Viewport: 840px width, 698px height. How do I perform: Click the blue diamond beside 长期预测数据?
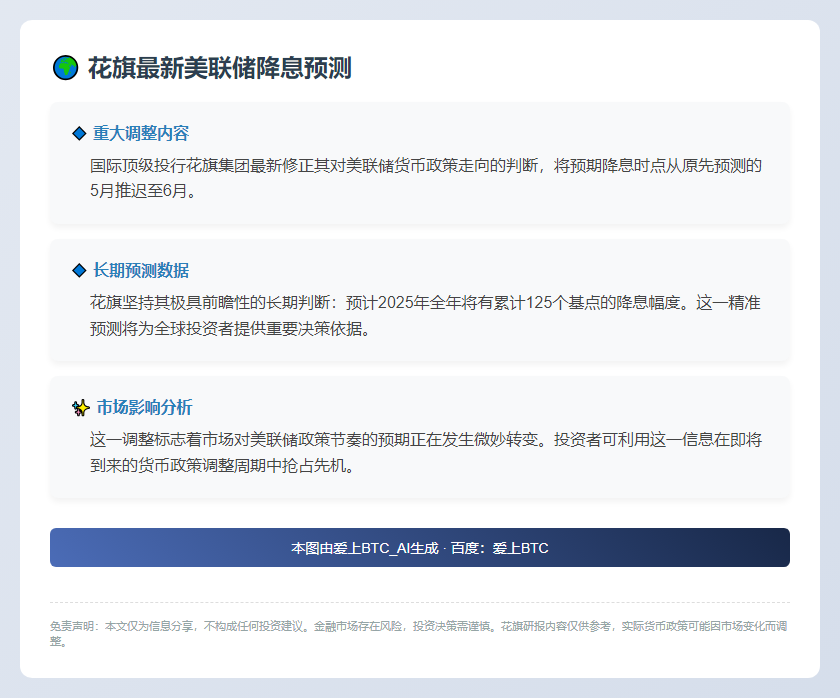pos(79,271)
